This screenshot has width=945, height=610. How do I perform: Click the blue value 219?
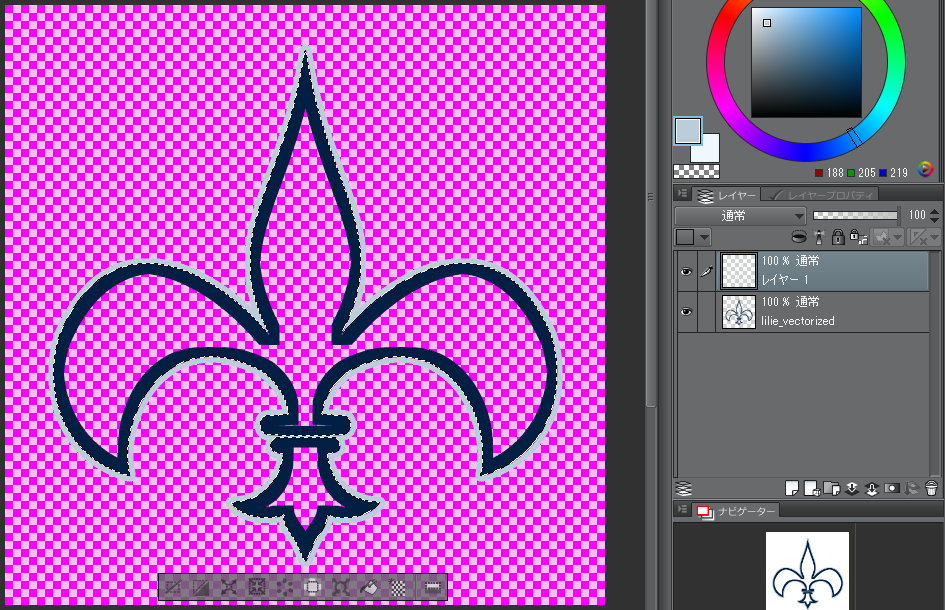899,173
